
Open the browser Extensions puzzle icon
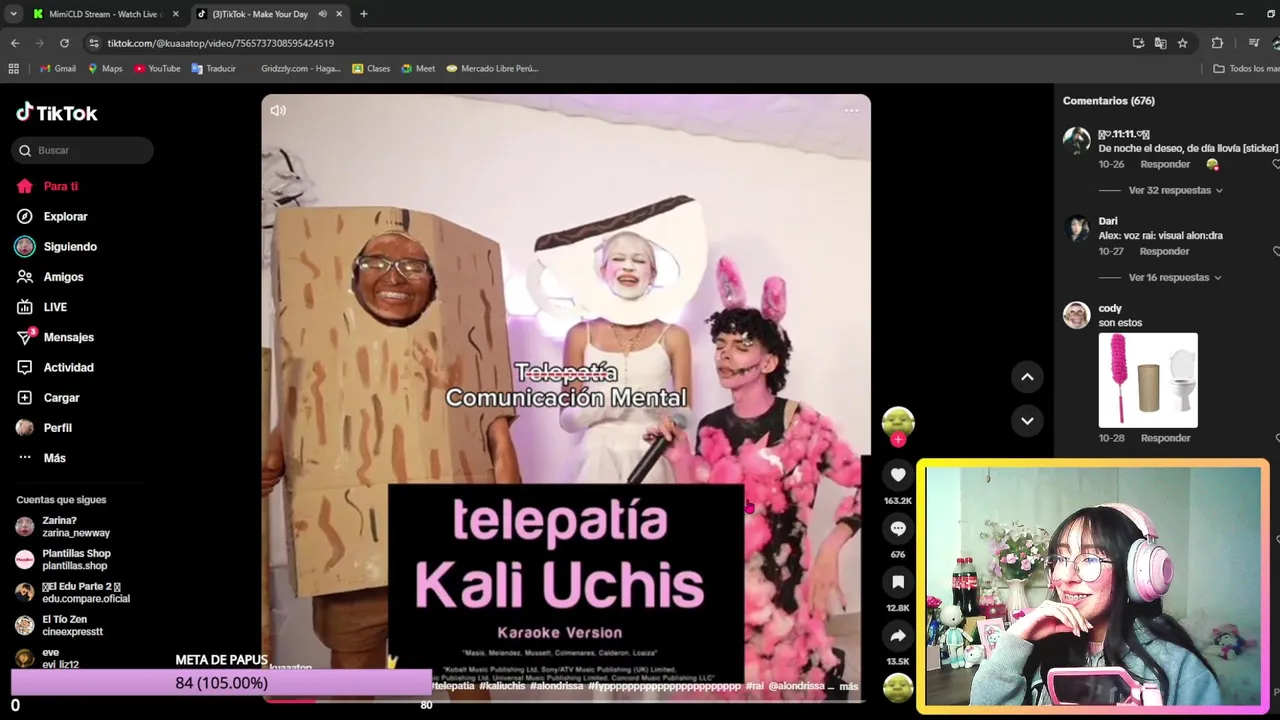(1217, 43)
